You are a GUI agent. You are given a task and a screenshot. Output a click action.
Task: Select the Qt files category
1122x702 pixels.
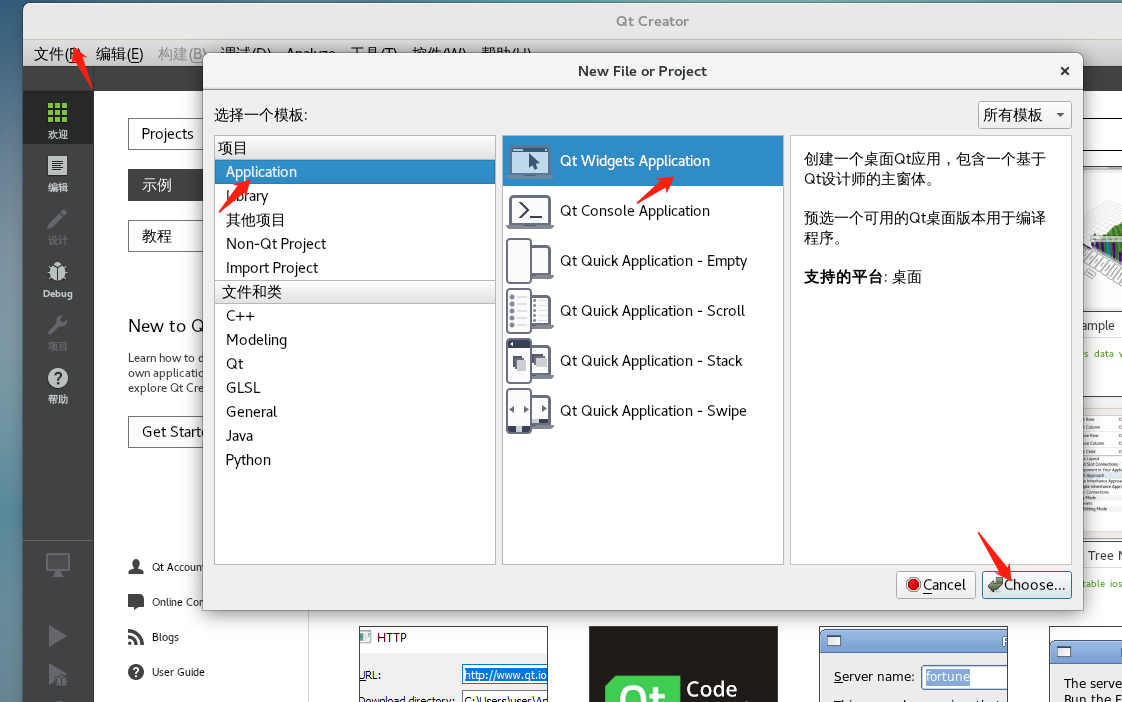click(355, 364)
